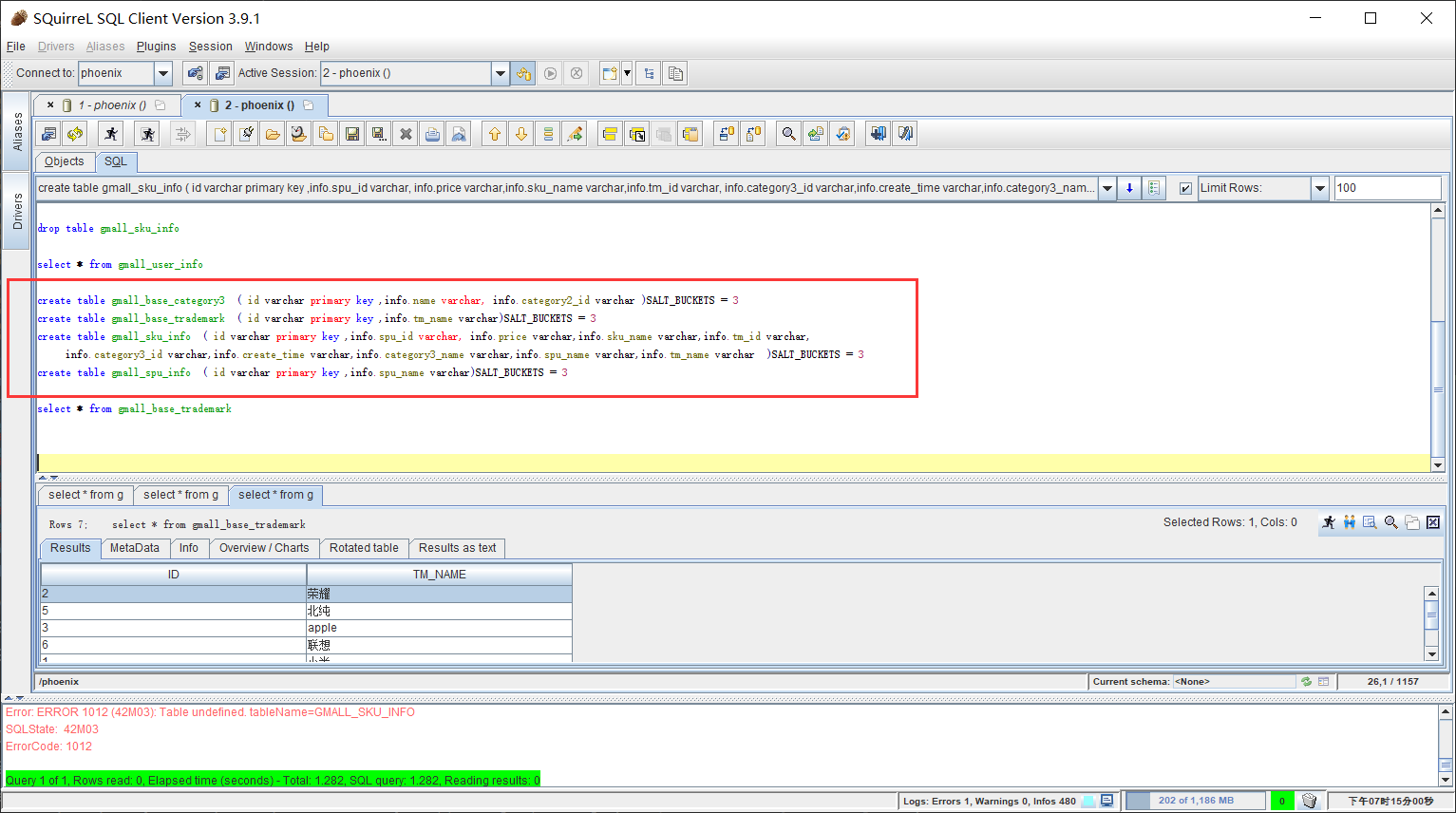This screenshot has height=813, width=1456.
Task: Click the magnifier find icon in session toolbar
Action: click(788, 134)
